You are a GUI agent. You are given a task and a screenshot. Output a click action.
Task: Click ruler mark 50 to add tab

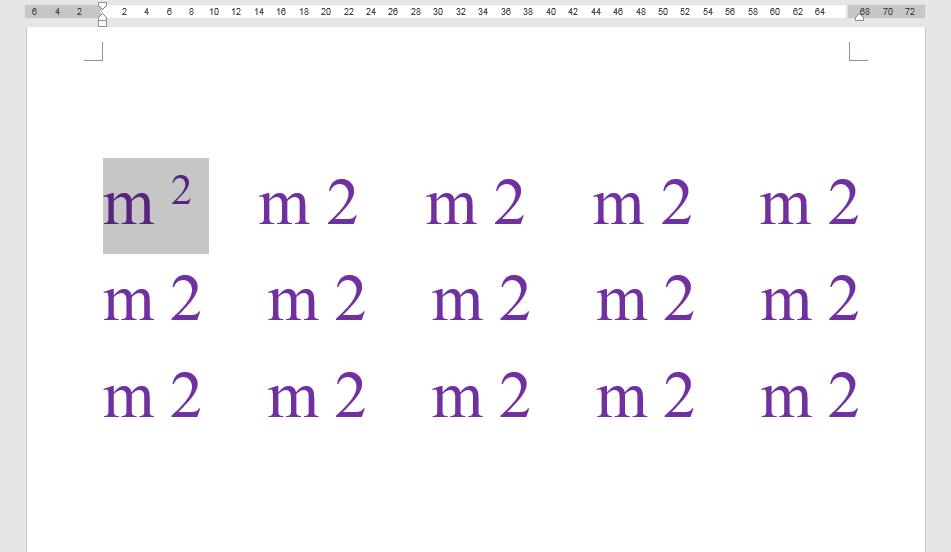[x=662, y=12]
